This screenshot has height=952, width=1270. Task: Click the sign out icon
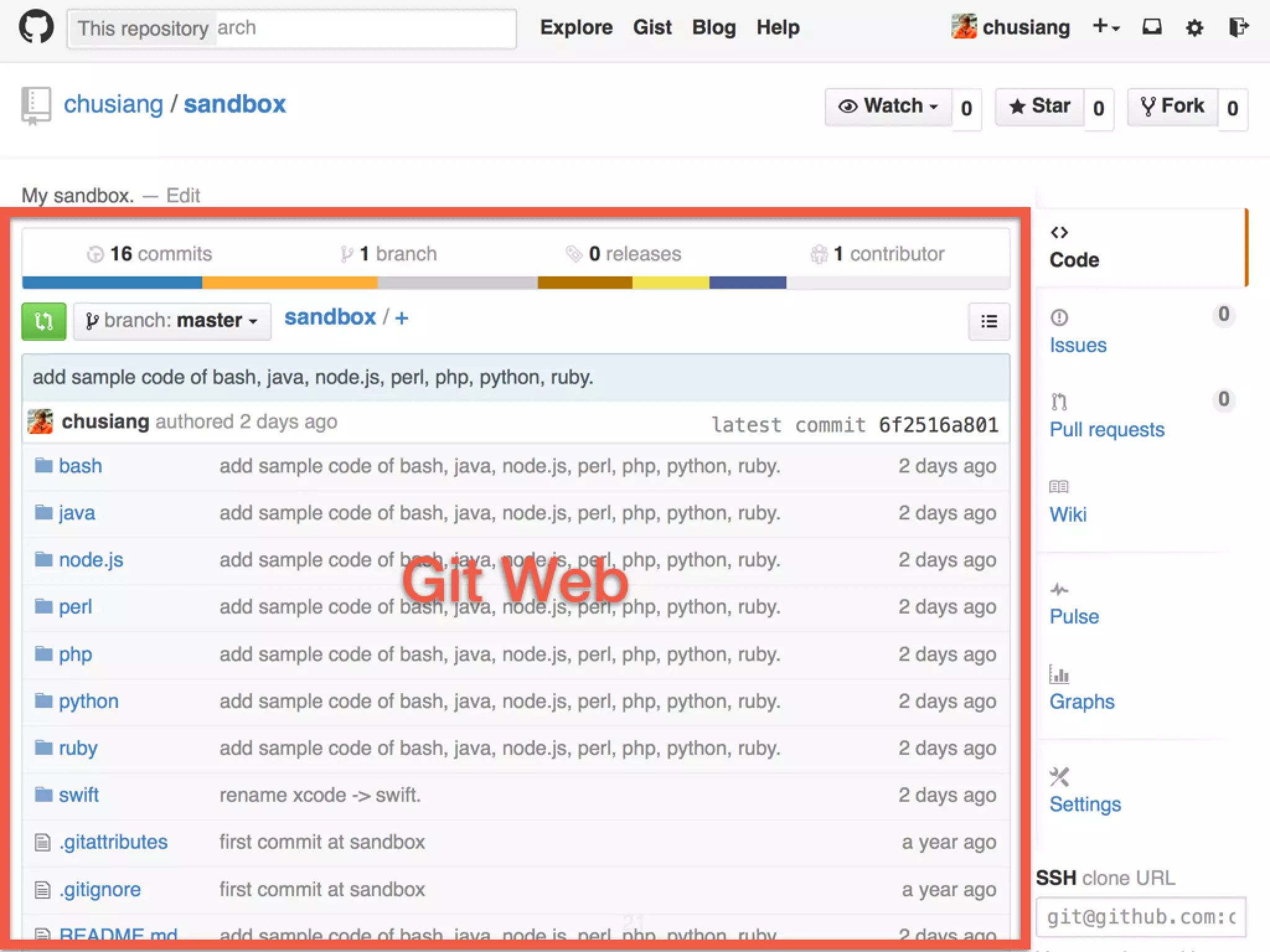pyautogui.click(x=1238, y=27)
